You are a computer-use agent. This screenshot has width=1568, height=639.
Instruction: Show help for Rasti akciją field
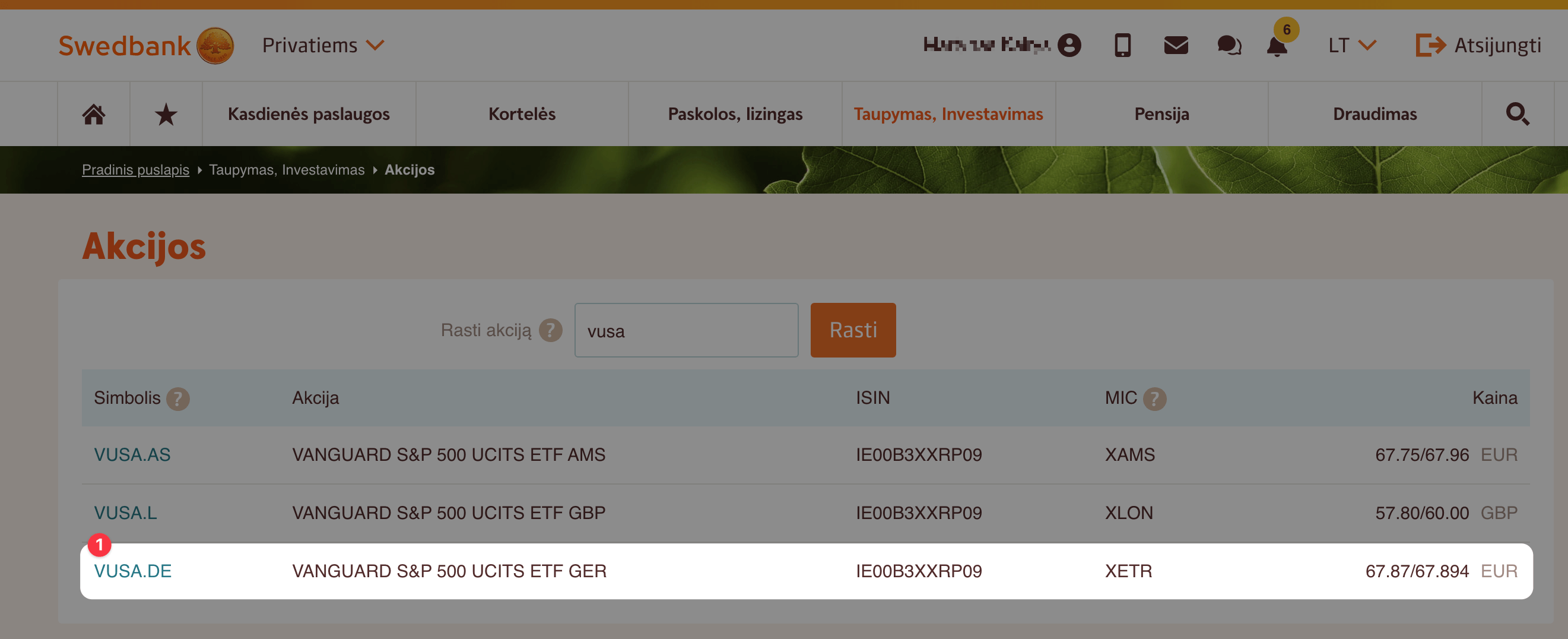click(550, 330)
